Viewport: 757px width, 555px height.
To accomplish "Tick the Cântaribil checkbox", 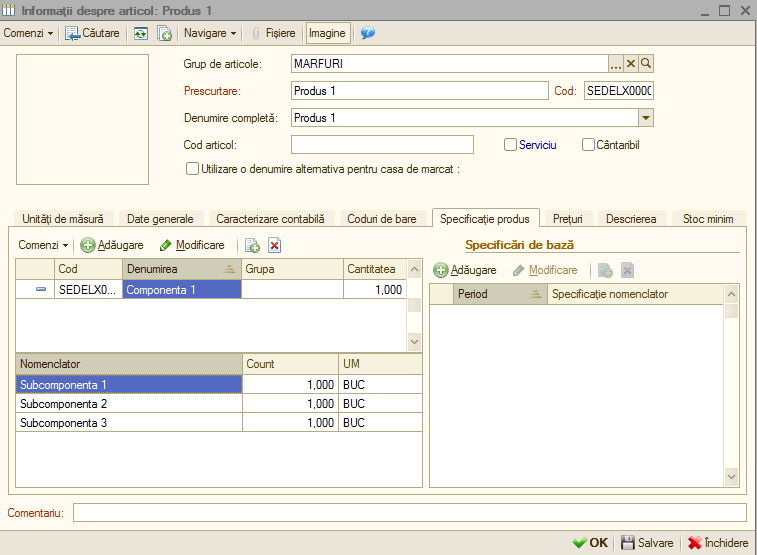I will 588,145.
